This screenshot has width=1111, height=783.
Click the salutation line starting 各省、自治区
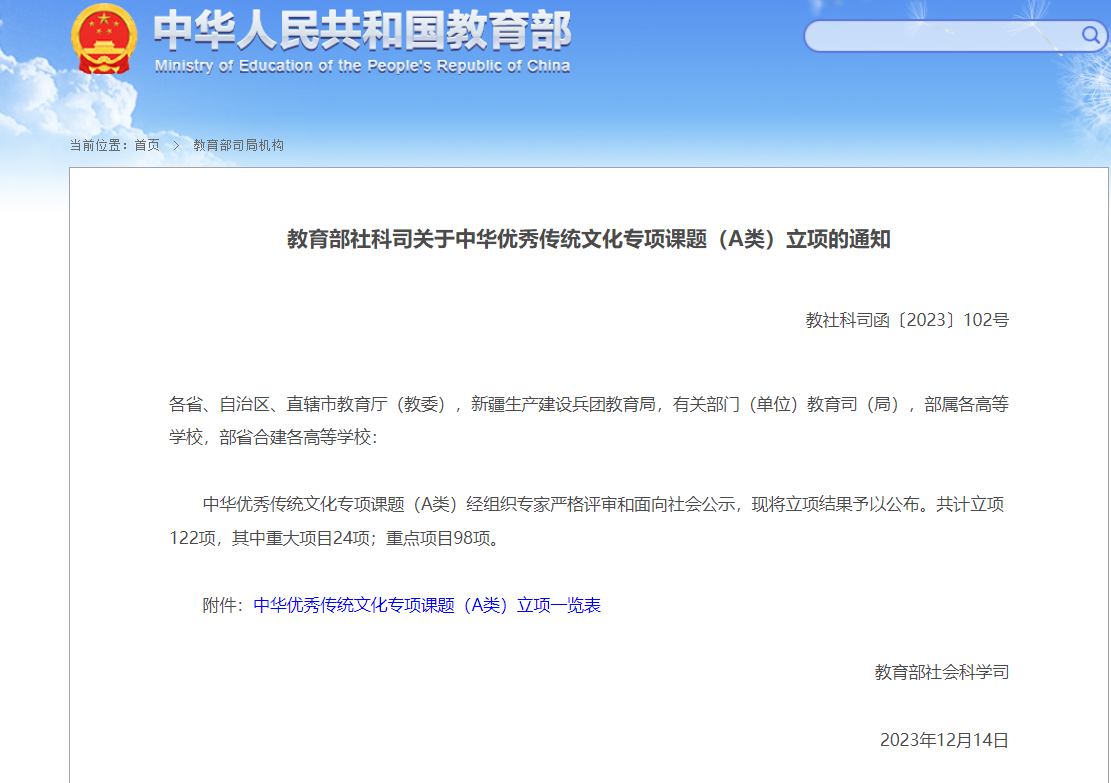(588, 404)
